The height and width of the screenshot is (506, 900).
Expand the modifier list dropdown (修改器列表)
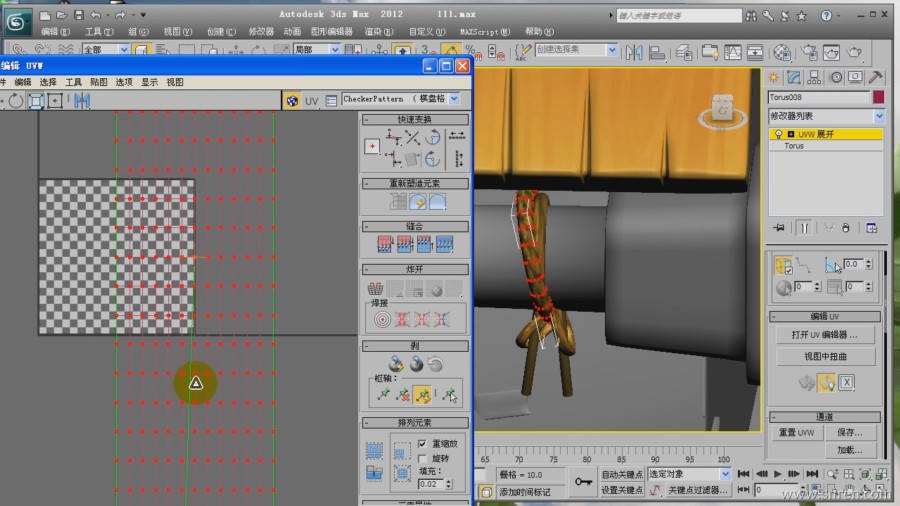click(x=879, y=117)
